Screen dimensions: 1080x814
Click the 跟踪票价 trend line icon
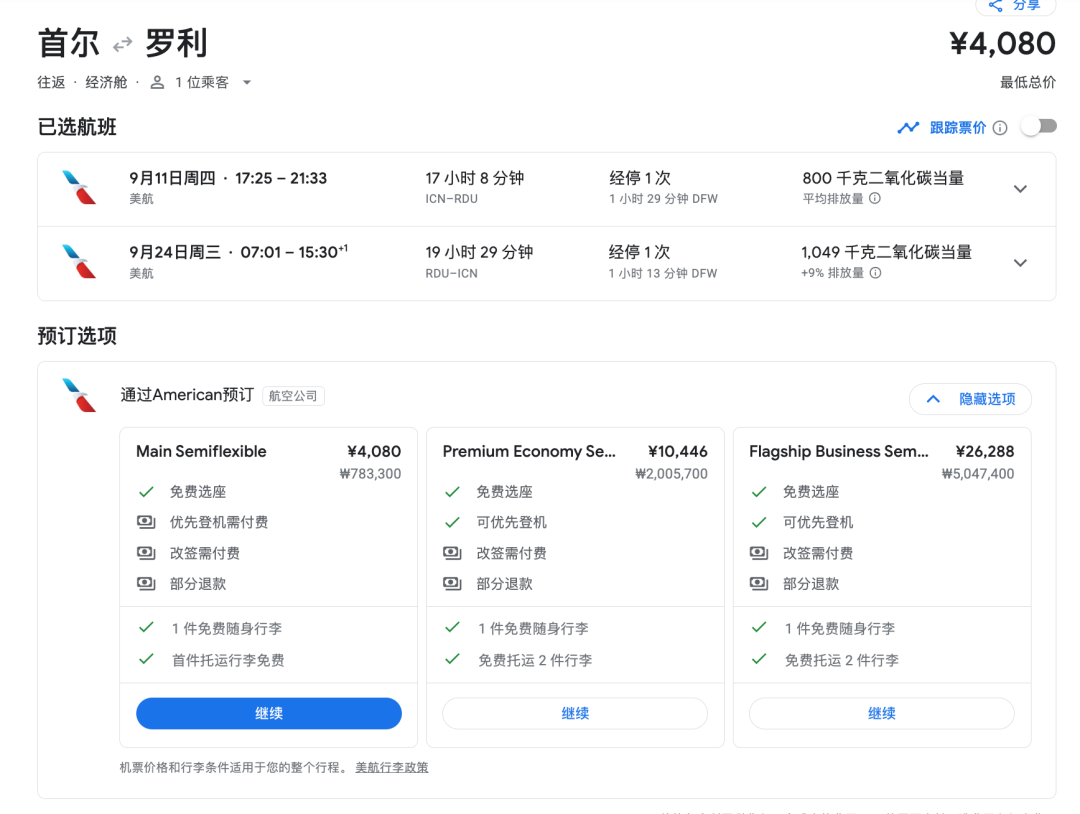[908, 127]
